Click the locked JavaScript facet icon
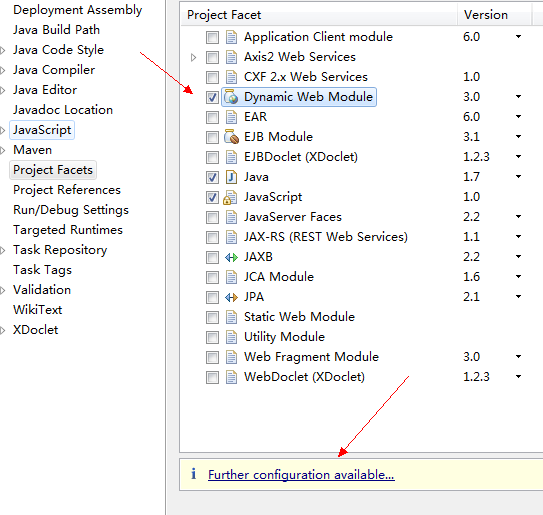This screenshot has width=543, height=515. click(x=230, y=197)
